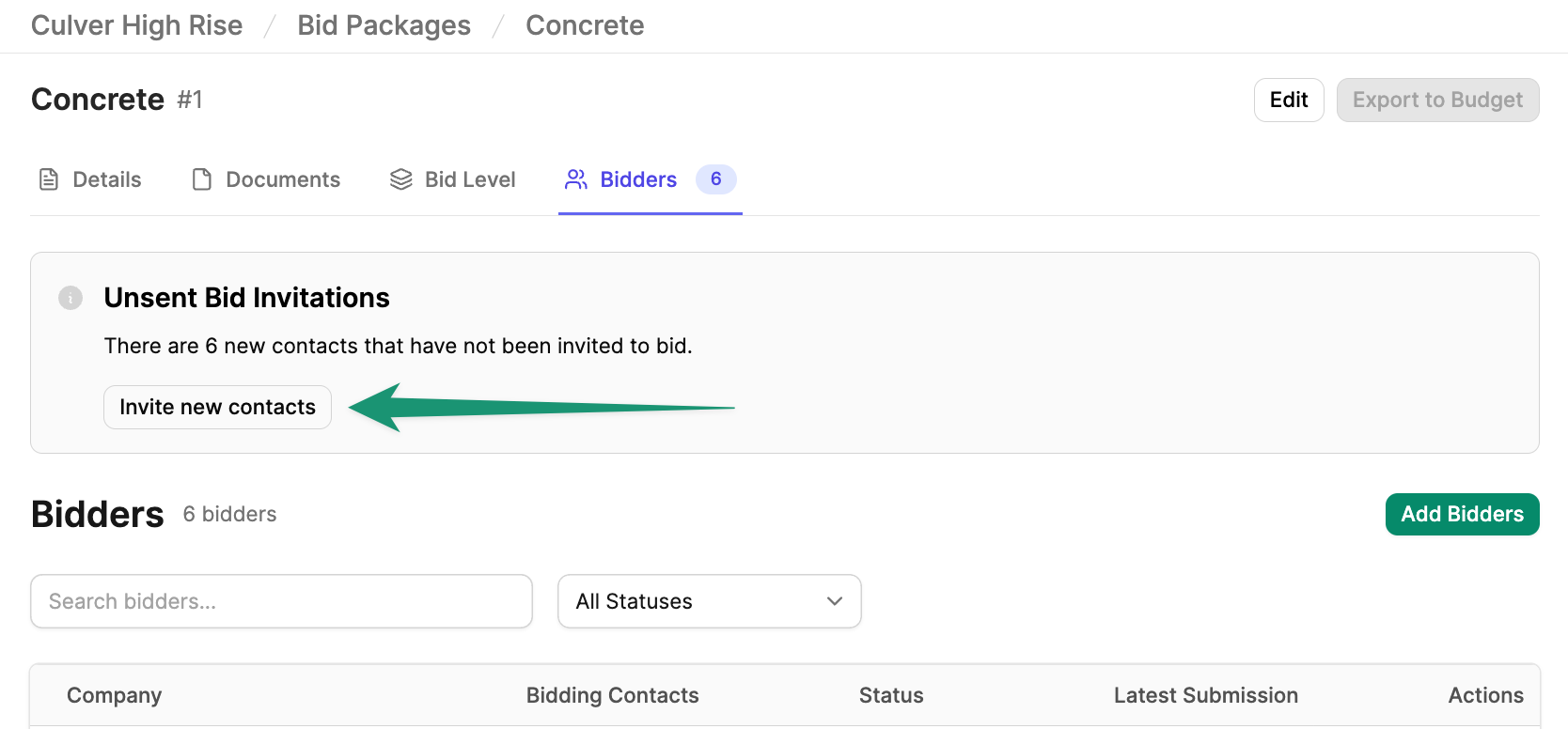
Task: Click the Company column header
Action: [115, 695]
